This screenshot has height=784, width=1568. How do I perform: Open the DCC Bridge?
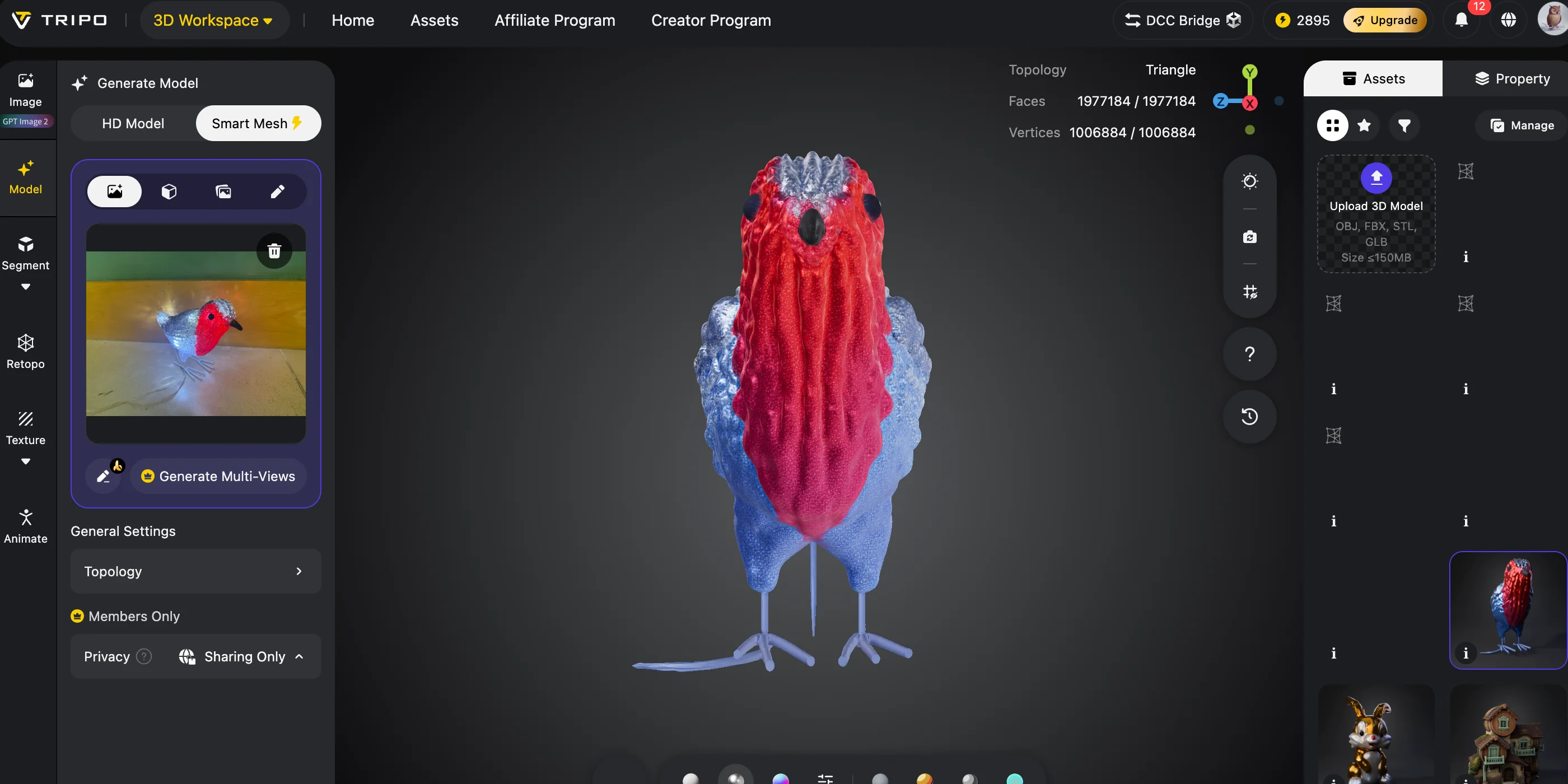click(1182, 20)
